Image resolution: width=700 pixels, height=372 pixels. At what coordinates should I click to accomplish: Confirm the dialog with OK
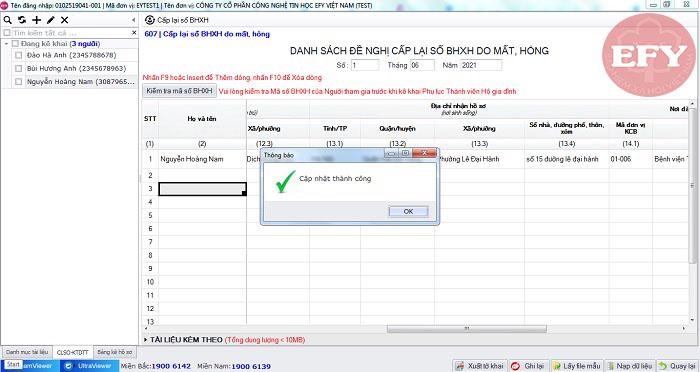[x=408, y=211]
